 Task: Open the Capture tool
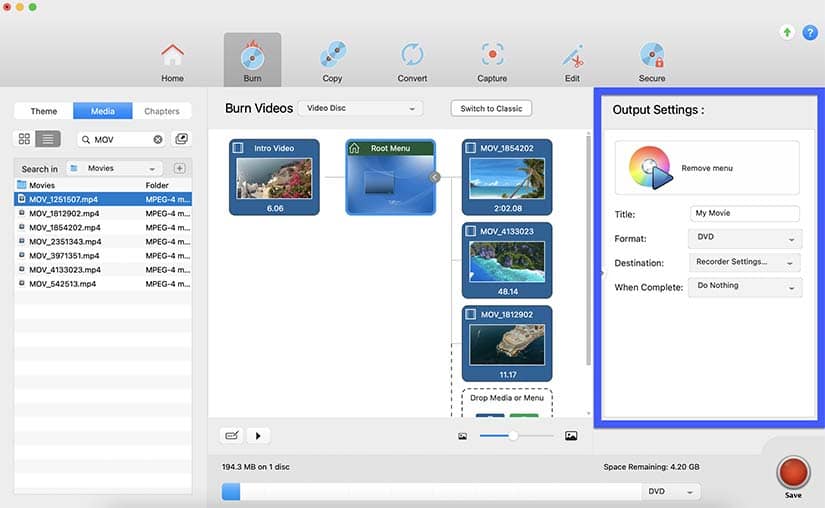click(x=492, y=58)
